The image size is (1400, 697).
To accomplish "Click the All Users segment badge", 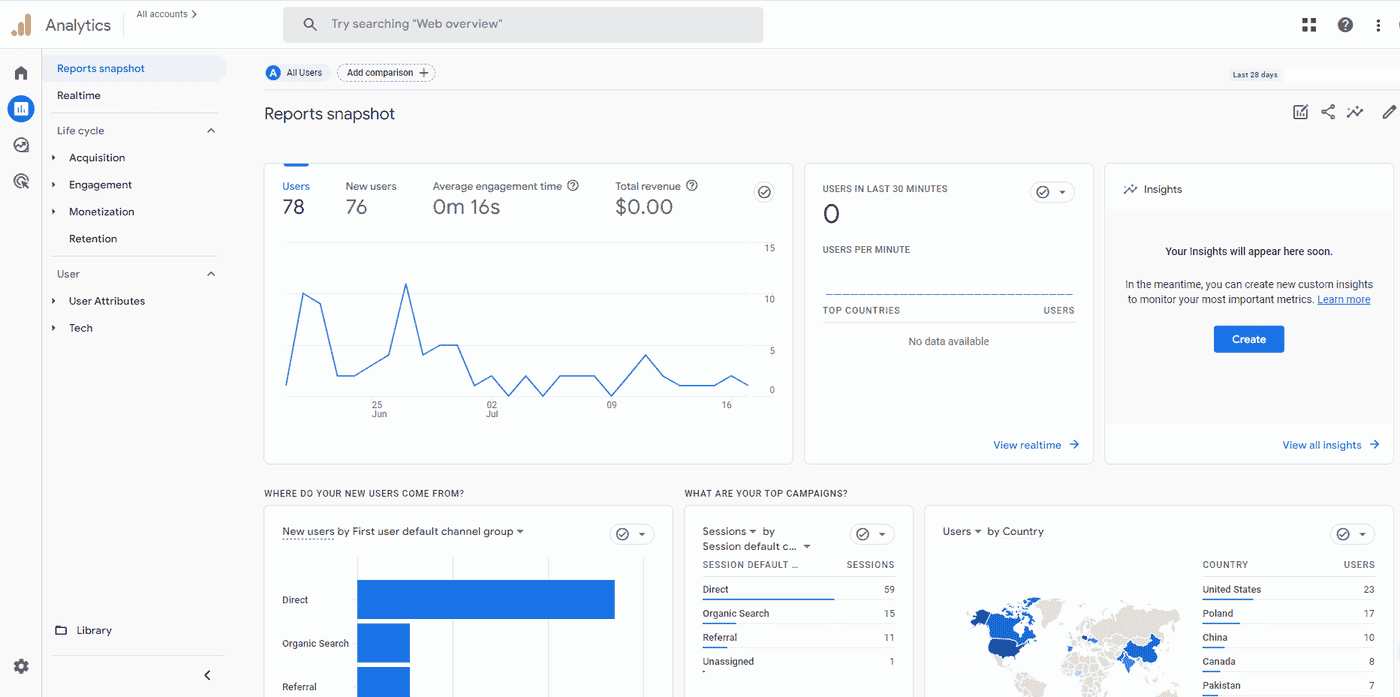I will pos(297,73).
